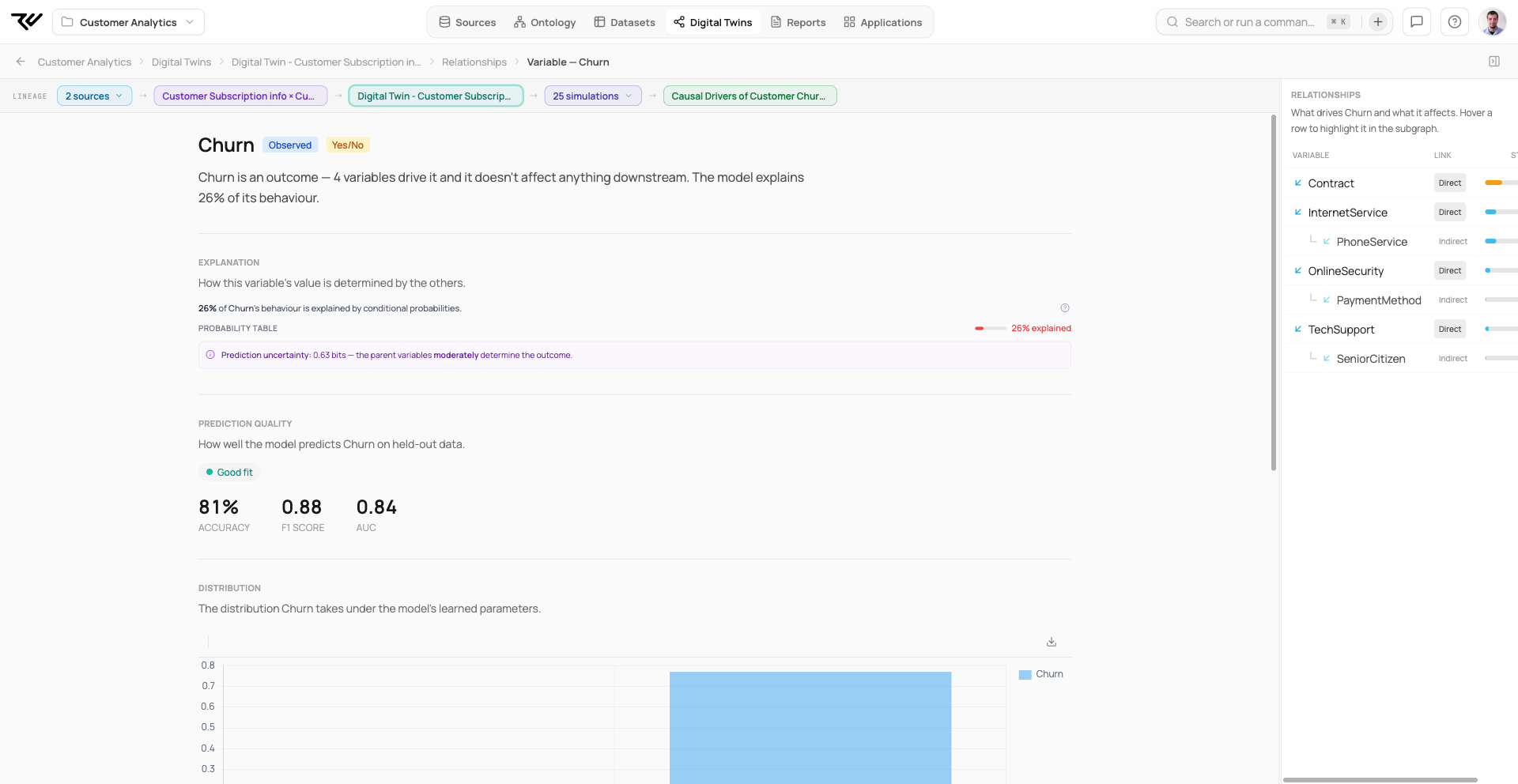1518x784 pixels.
Task: Click the relationships panel horizontal scrollbar
Action: (1380, 780)
